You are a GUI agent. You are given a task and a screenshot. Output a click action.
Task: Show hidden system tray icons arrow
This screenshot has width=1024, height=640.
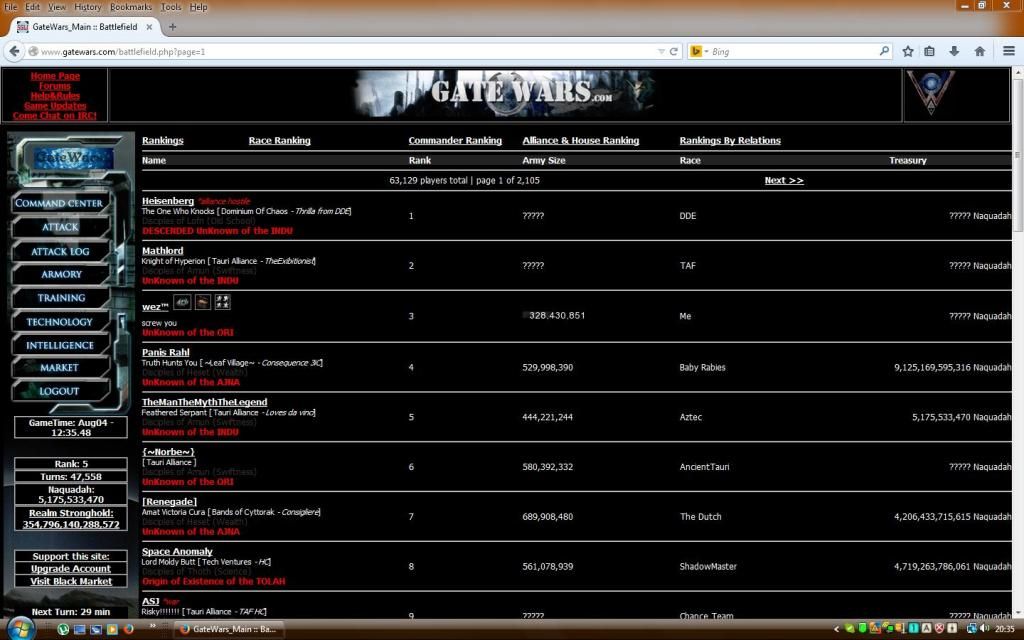click(x=835, y=629)
